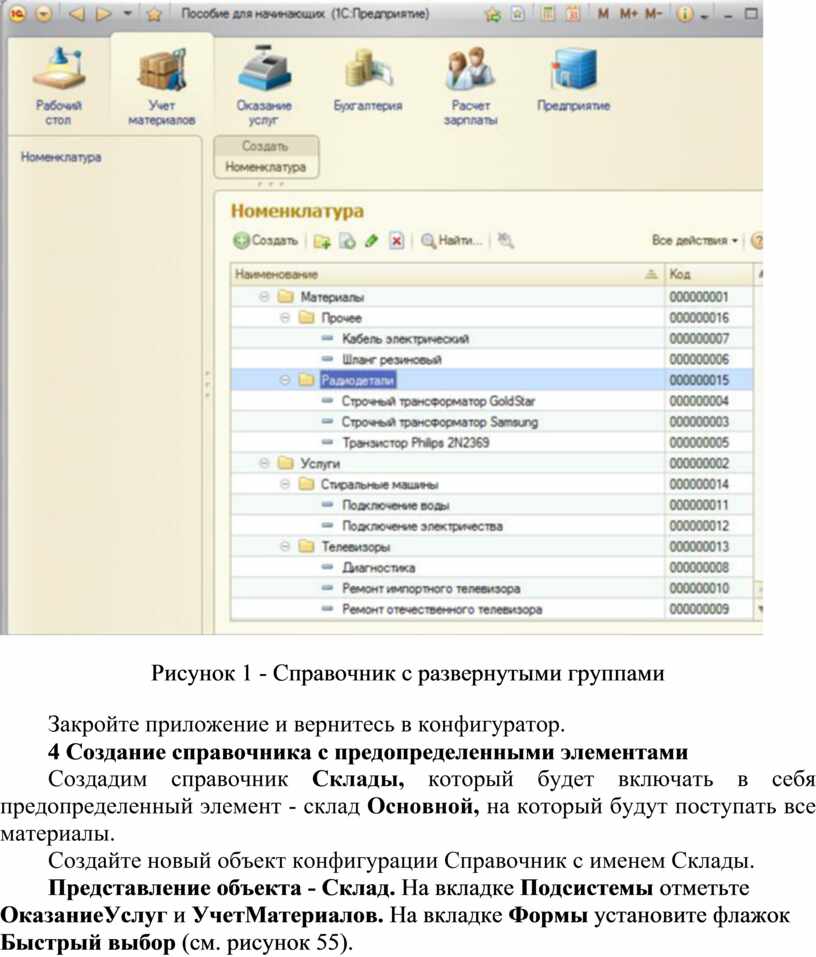
Task: Mark for deletion with red X icon
Action: 397,242
